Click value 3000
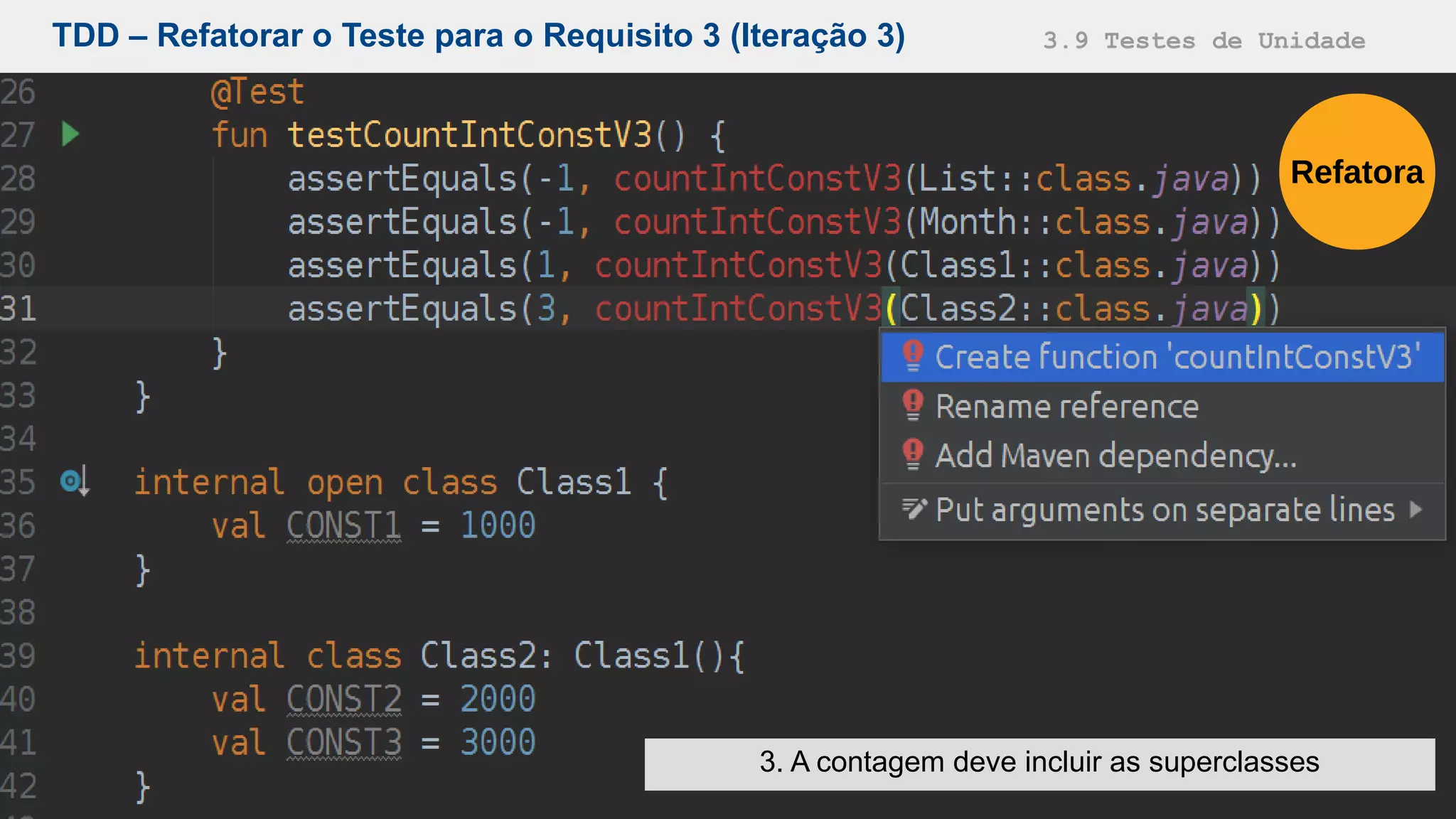Screen dimensions: 1456x819 tap(498, 743)
